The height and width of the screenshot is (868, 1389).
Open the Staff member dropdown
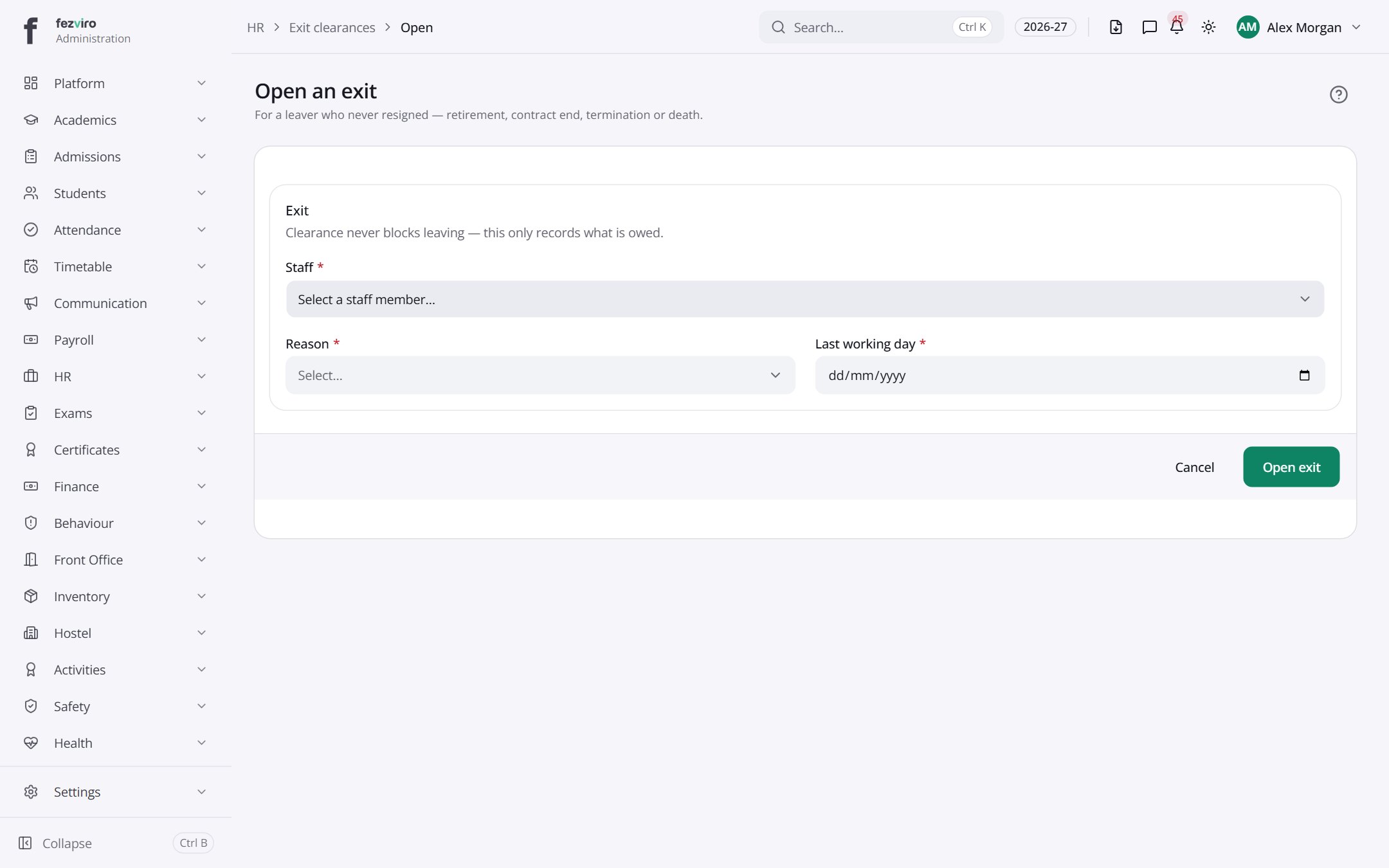tap(804, 299)
